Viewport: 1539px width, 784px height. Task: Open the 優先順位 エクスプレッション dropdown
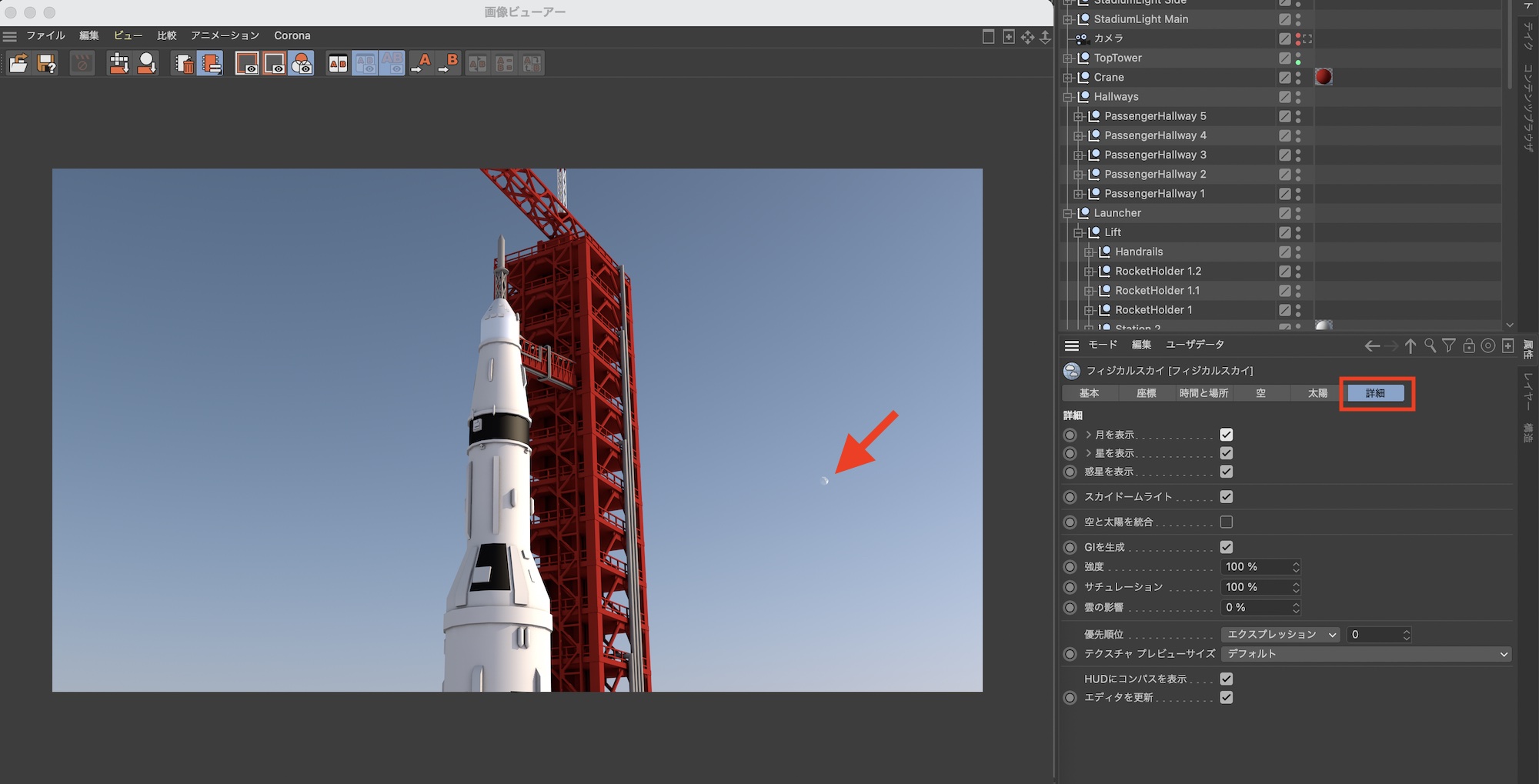point(1280,635)
